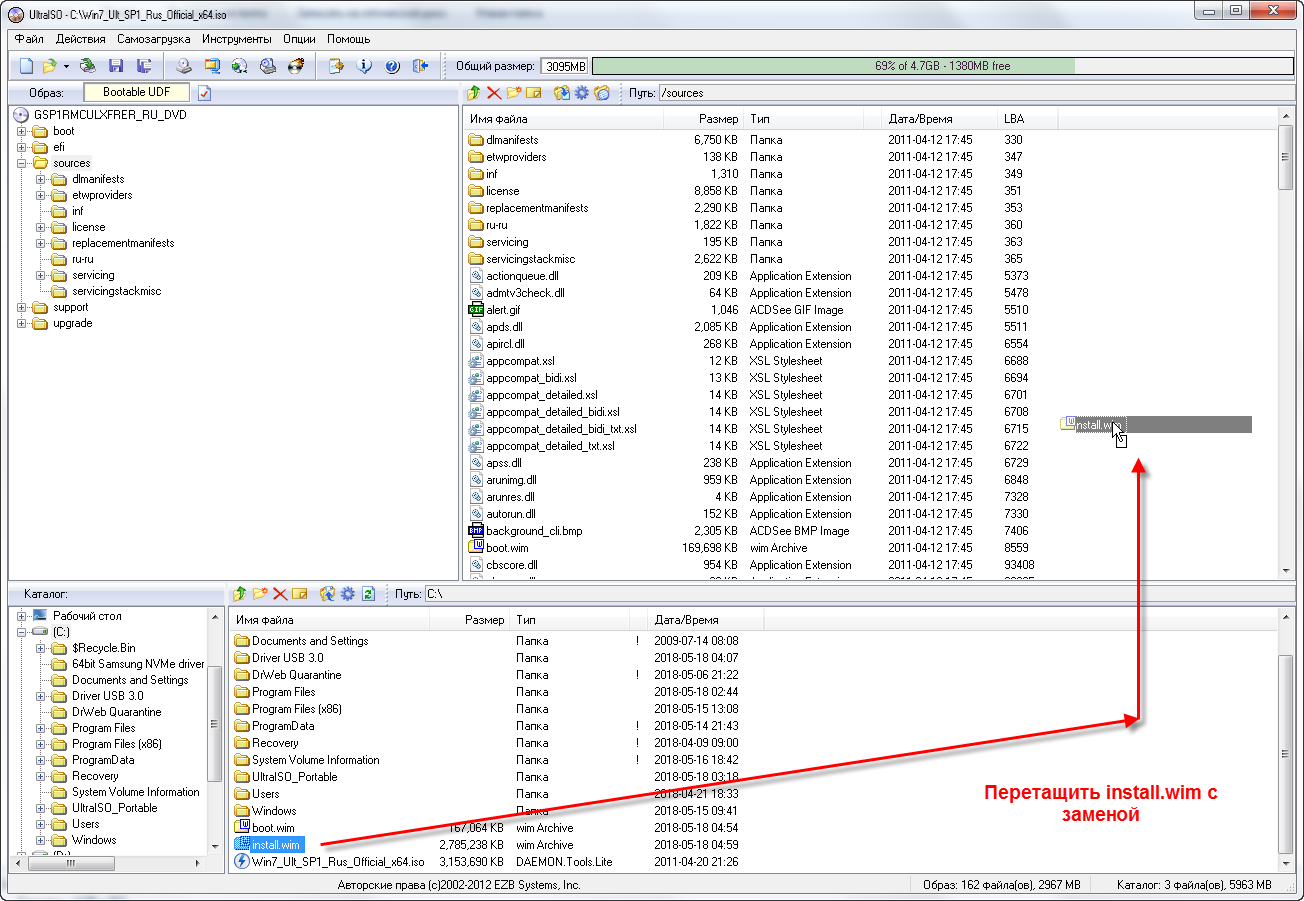Click the Mount to virtual drive icon
Image resolution: width=1304 pixels, height=901 pixels.
click(x=268, y=66)
